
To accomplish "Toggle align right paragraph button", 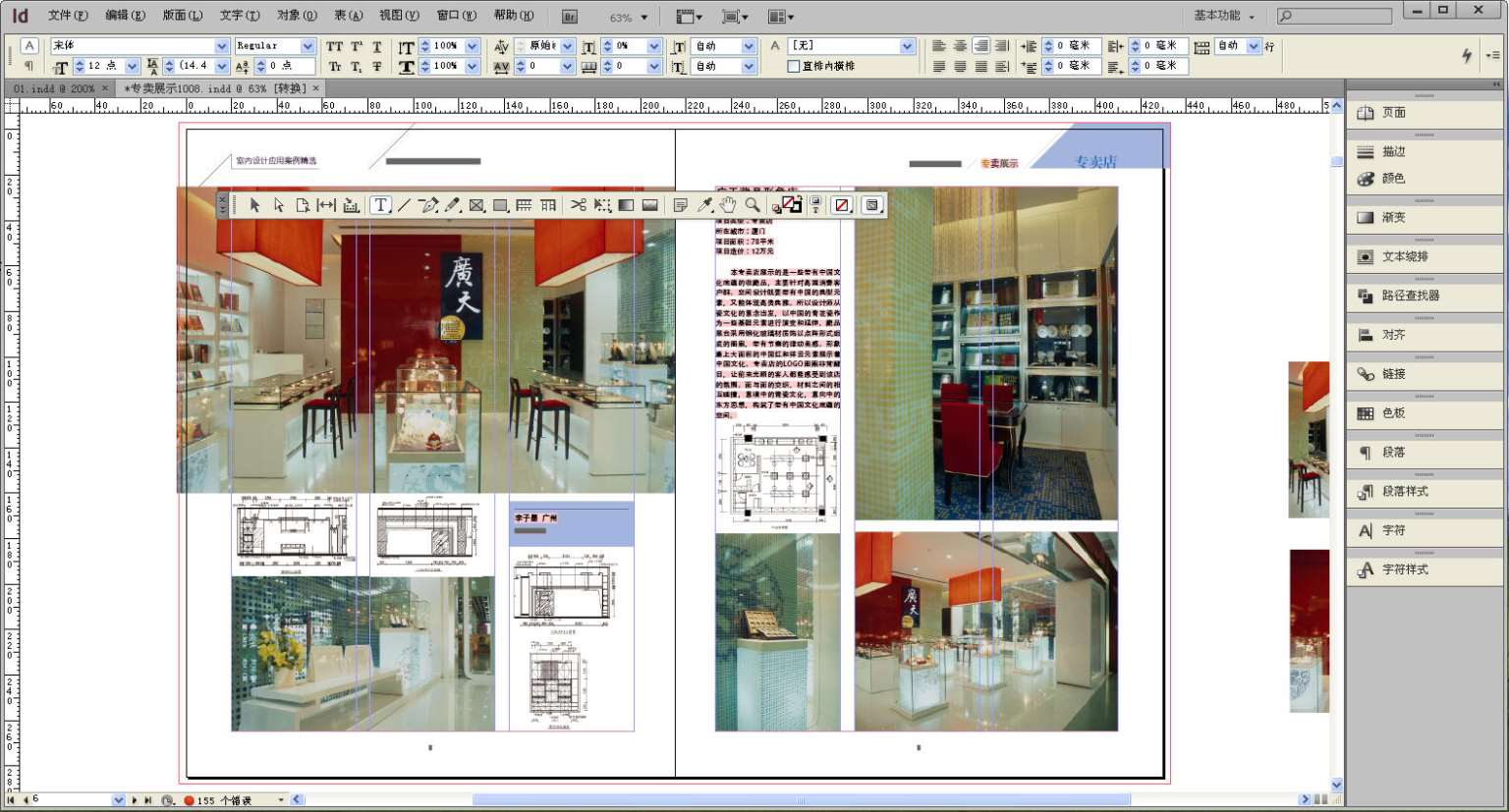I will pyautogui.click(x=980, y=46).
